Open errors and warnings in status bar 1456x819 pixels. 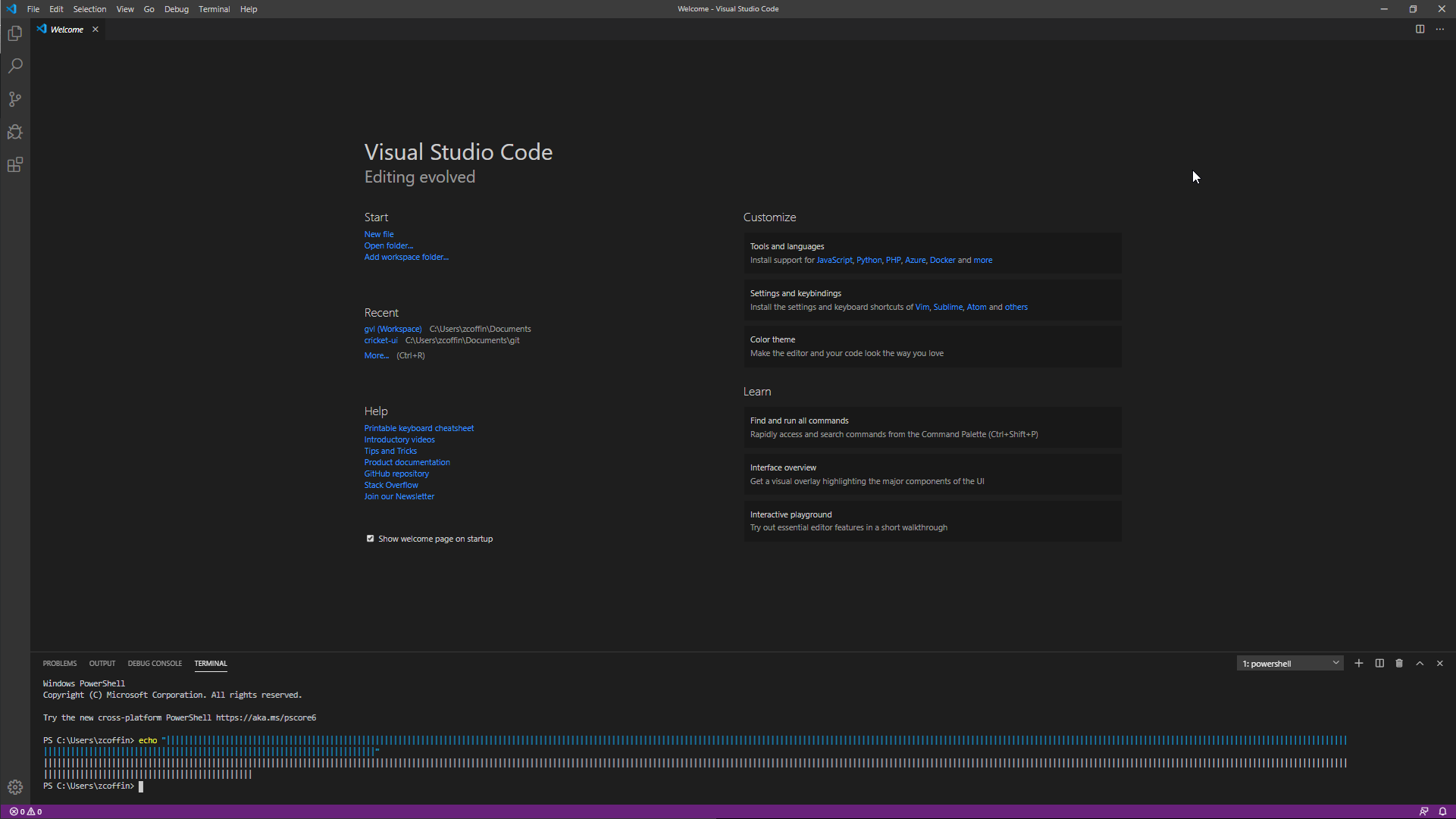26,811
